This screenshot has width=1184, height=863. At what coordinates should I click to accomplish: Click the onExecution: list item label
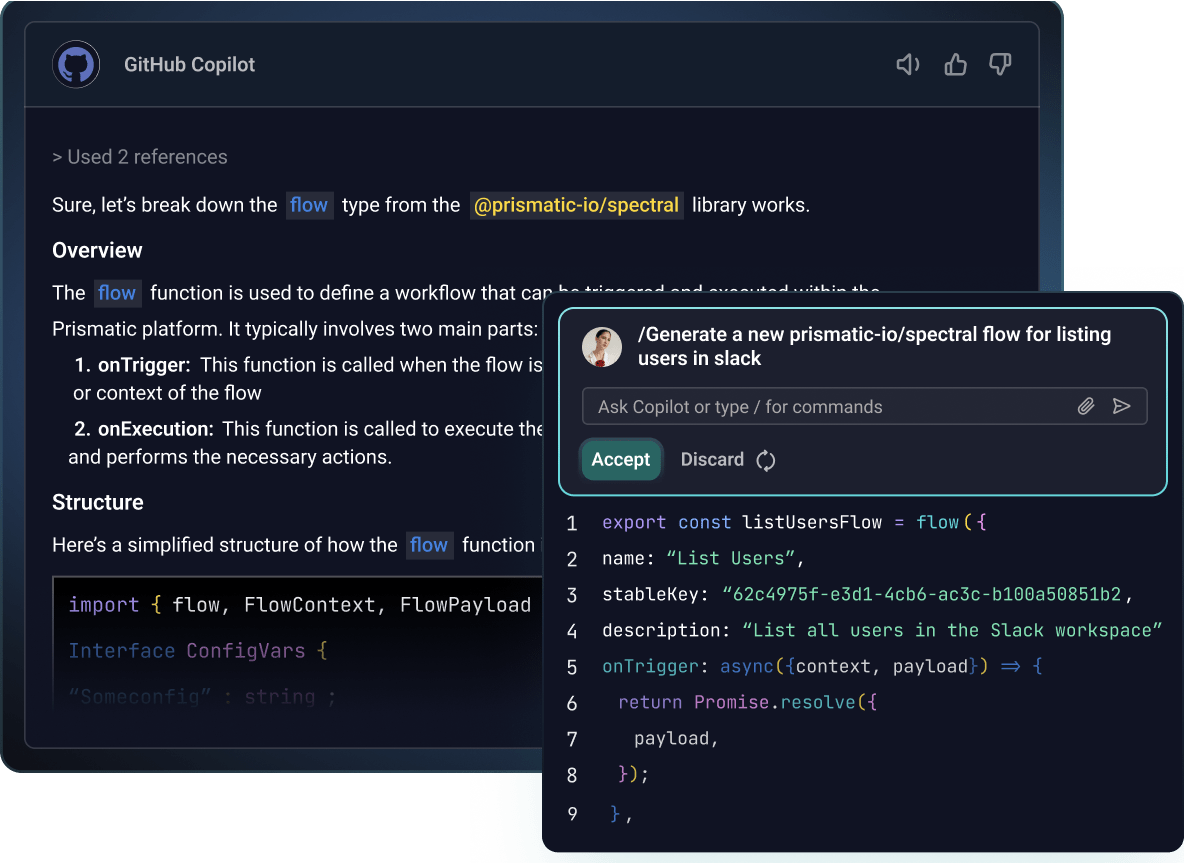pos(156,429)
